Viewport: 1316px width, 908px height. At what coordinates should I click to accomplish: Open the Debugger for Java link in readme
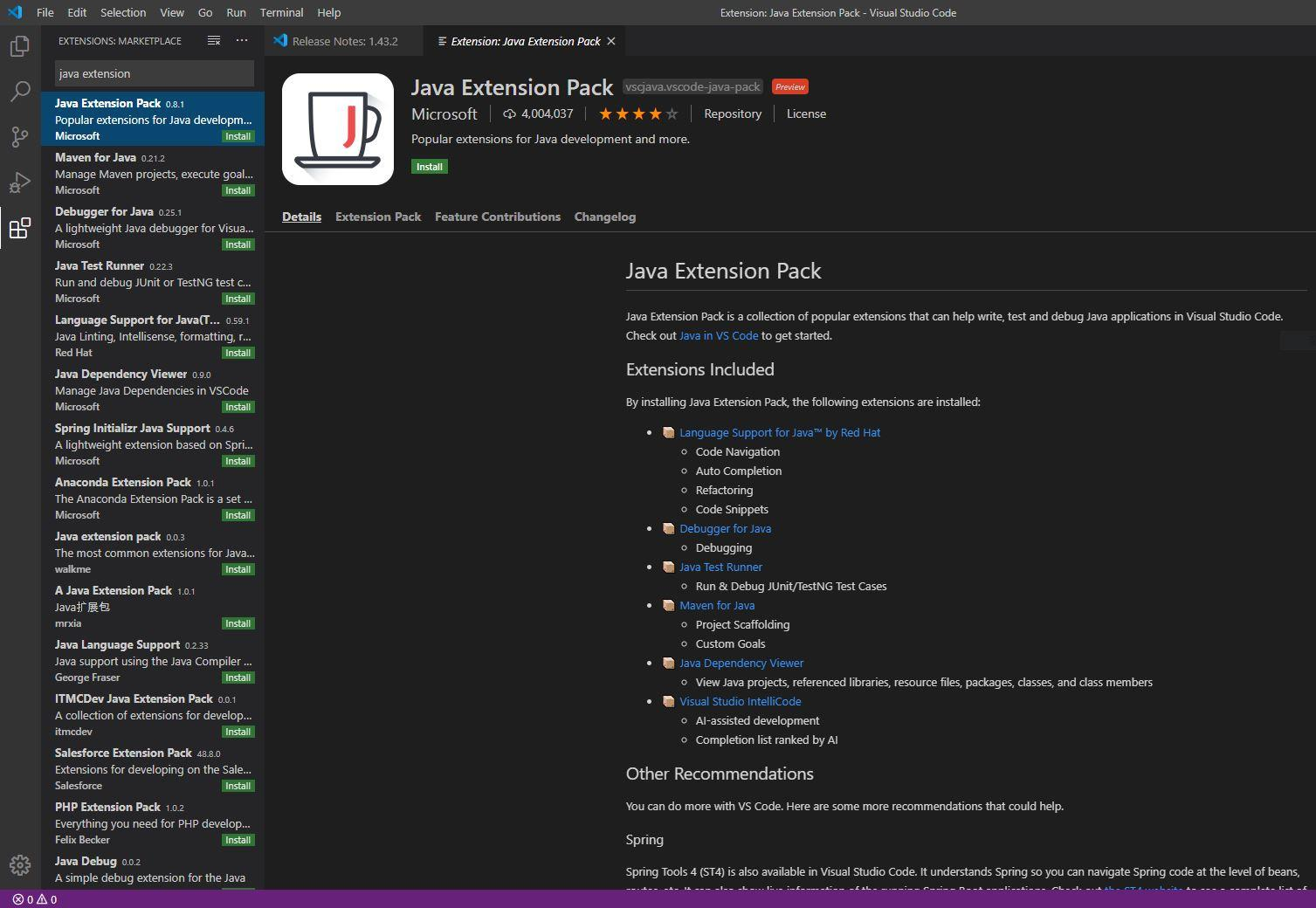coord(725,528)
